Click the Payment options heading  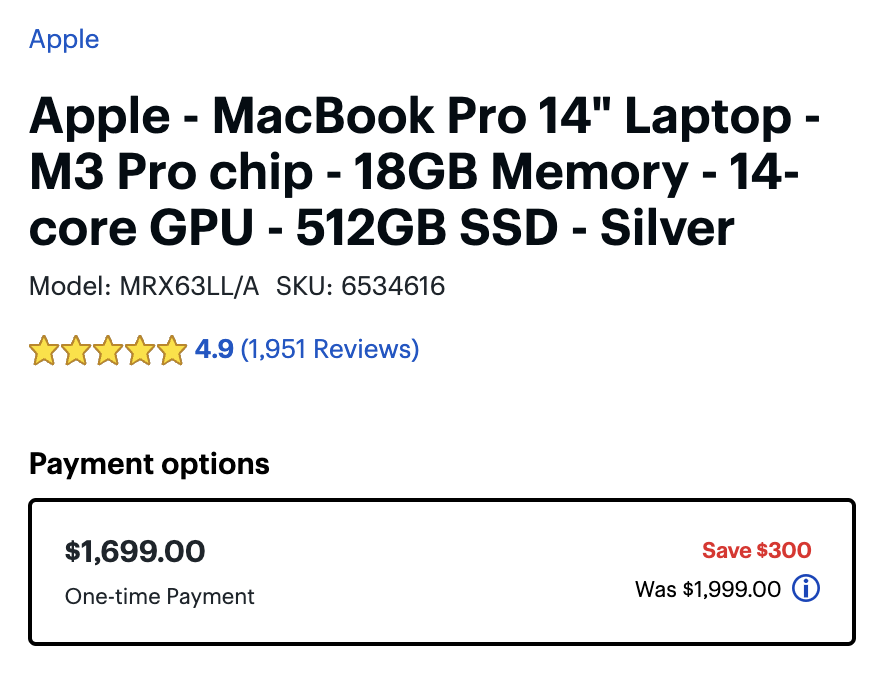tap(149, 465)
